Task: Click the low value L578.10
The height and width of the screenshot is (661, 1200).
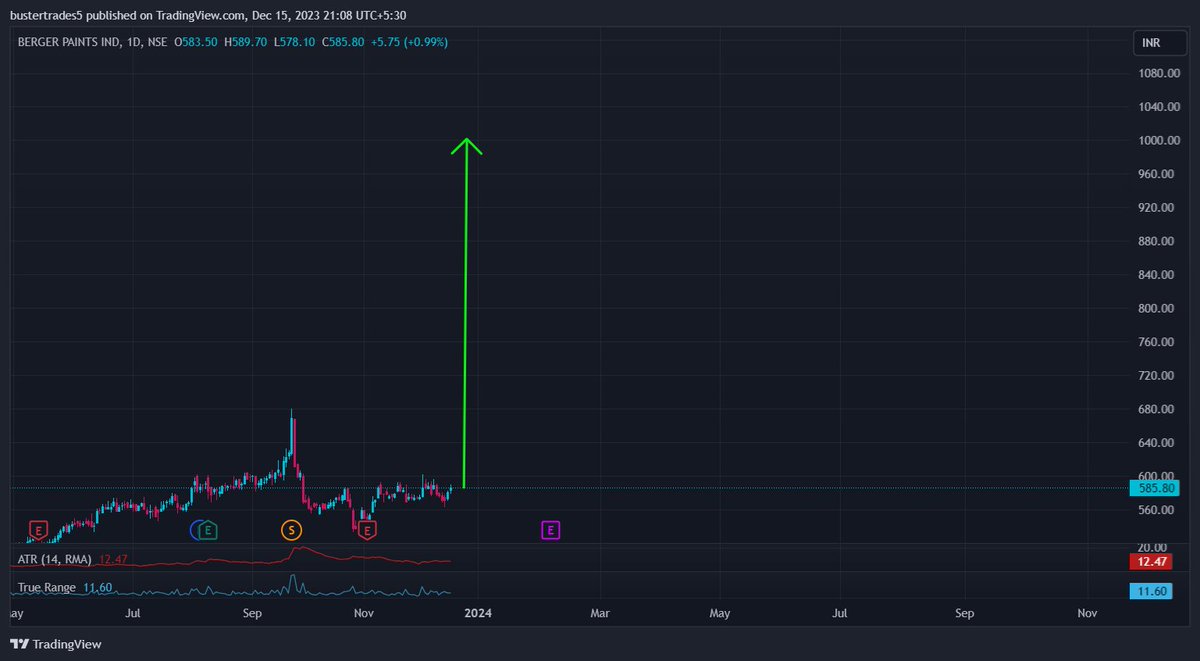Action: tap(296, 42)
